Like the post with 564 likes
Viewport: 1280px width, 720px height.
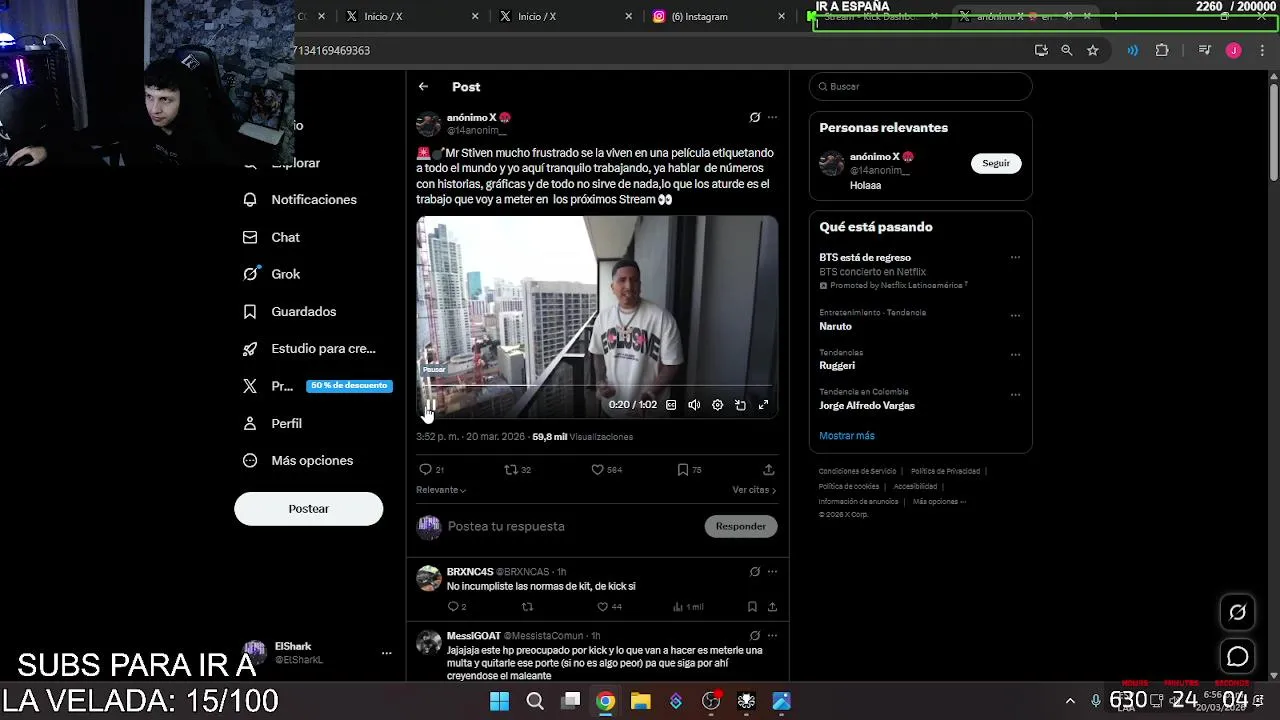pyautogui.click(x=606, y=469)
